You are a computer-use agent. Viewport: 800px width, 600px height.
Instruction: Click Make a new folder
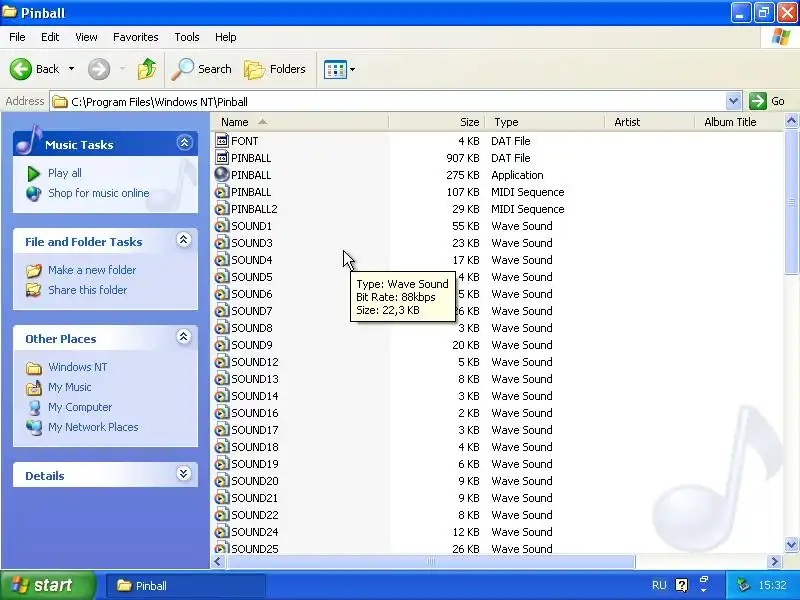92,270
